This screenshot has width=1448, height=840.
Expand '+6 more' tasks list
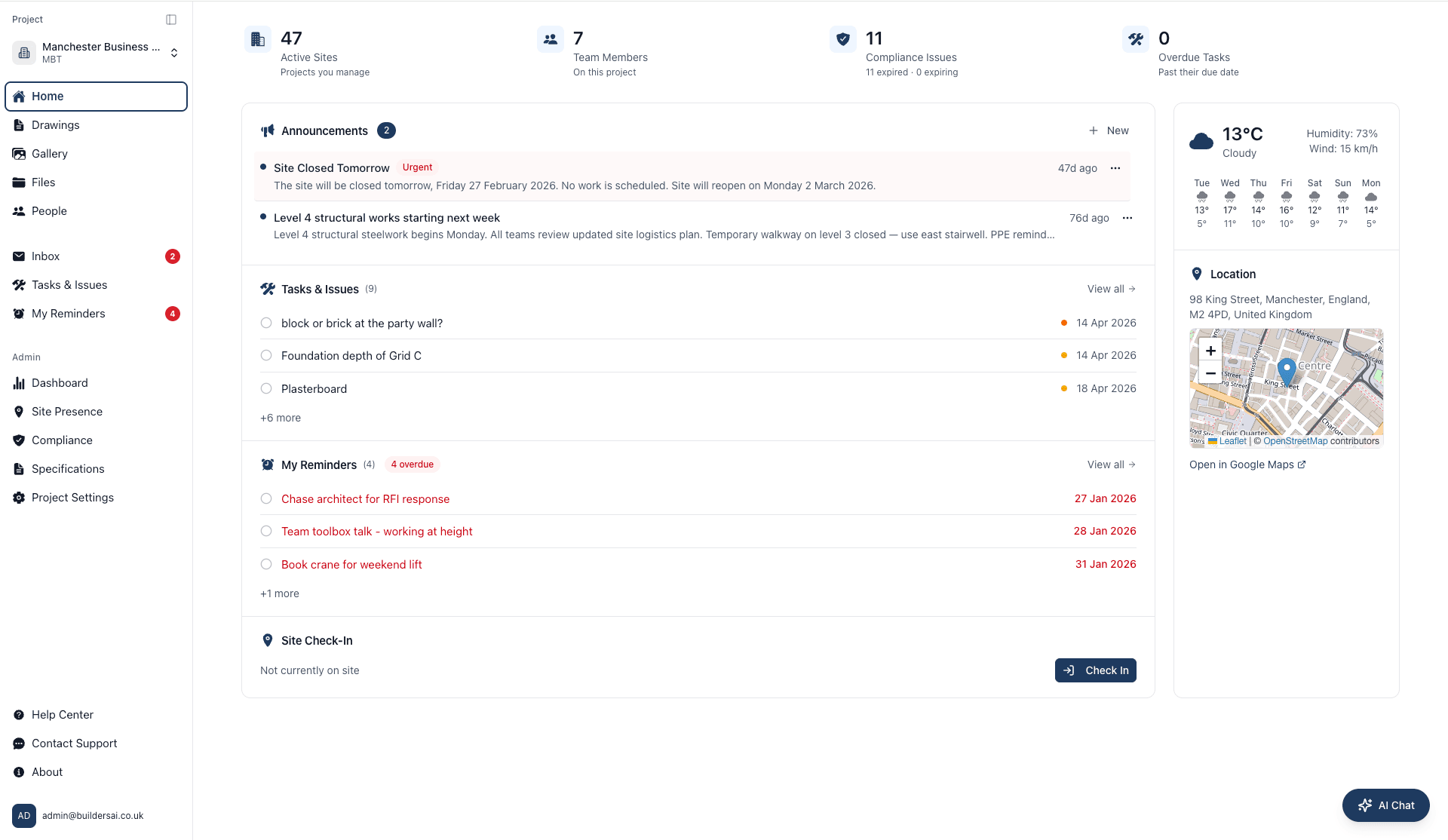(281, 418)
